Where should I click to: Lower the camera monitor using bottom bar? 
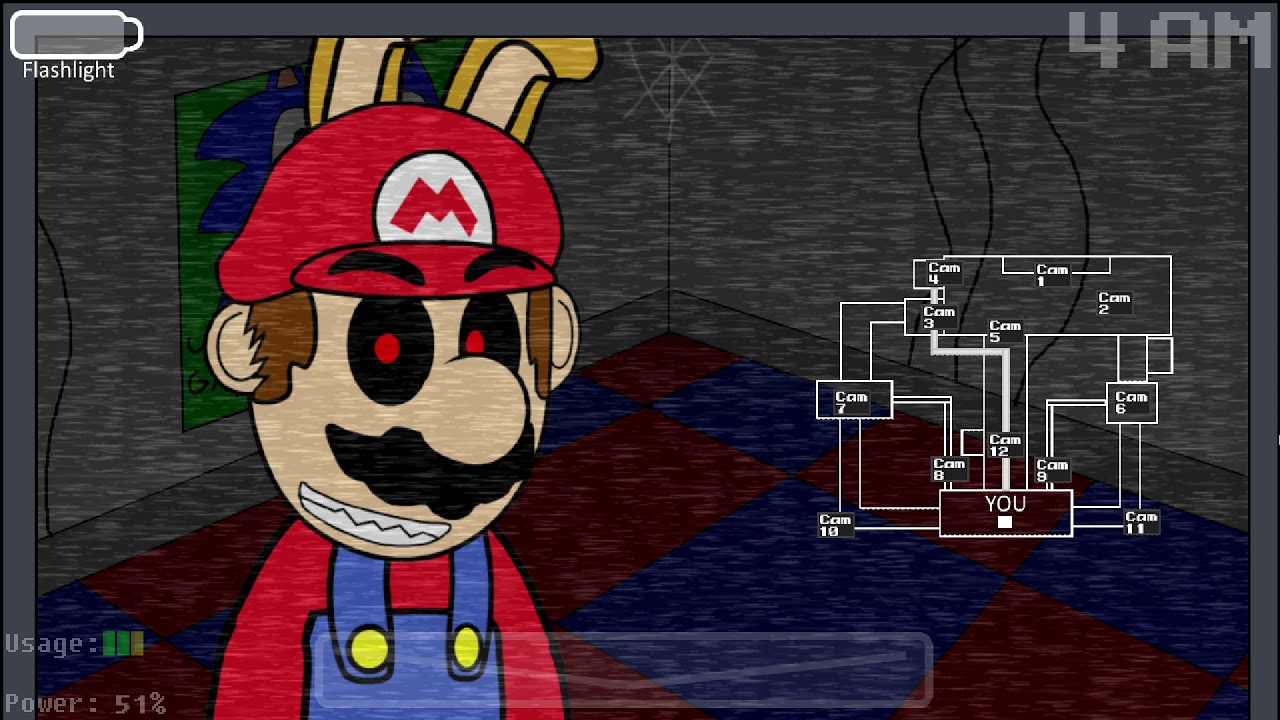[x=623, y=670]
